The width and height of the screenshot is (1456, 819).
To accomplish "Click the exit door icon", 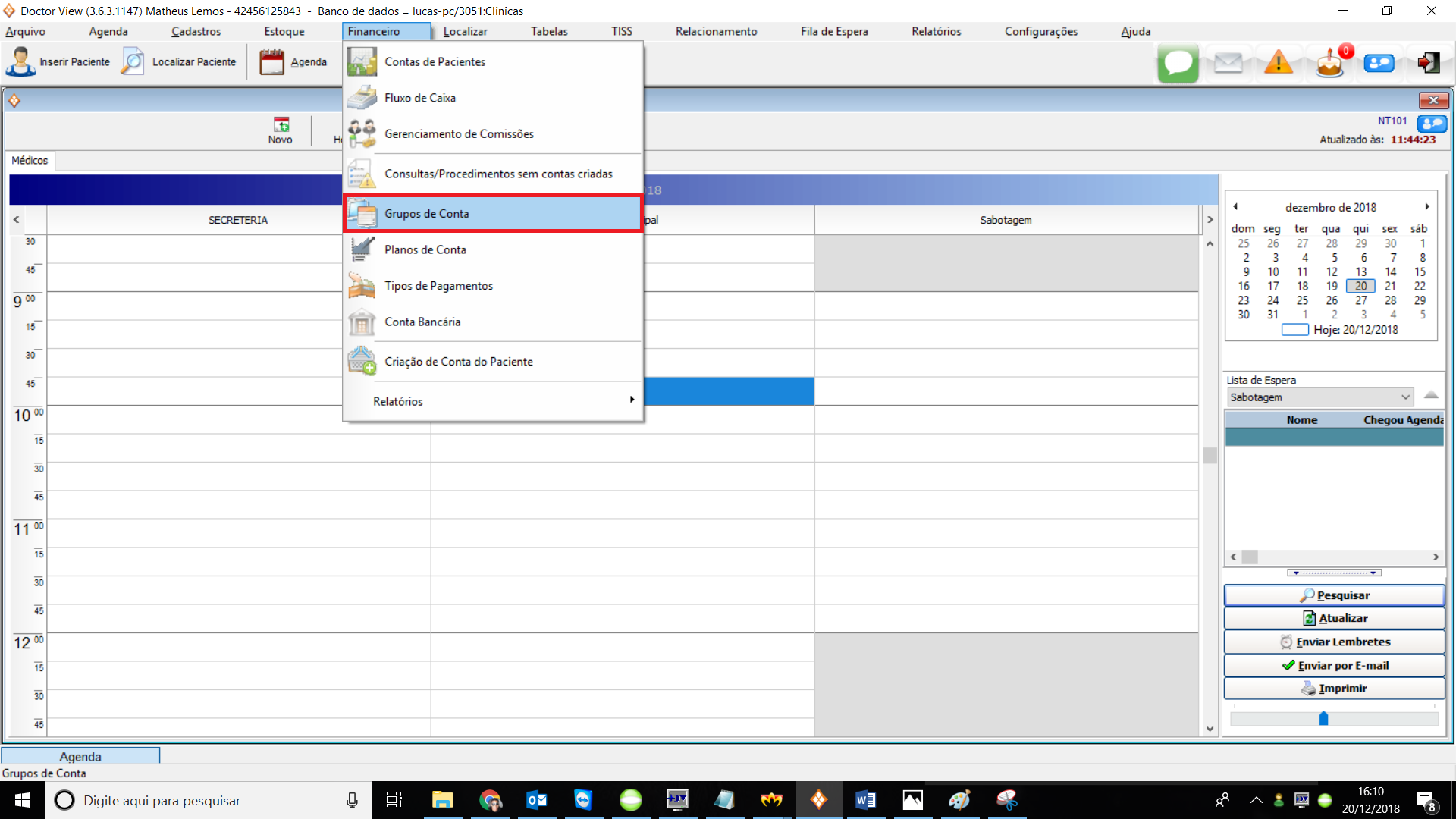I will [x=1429, y=63].
